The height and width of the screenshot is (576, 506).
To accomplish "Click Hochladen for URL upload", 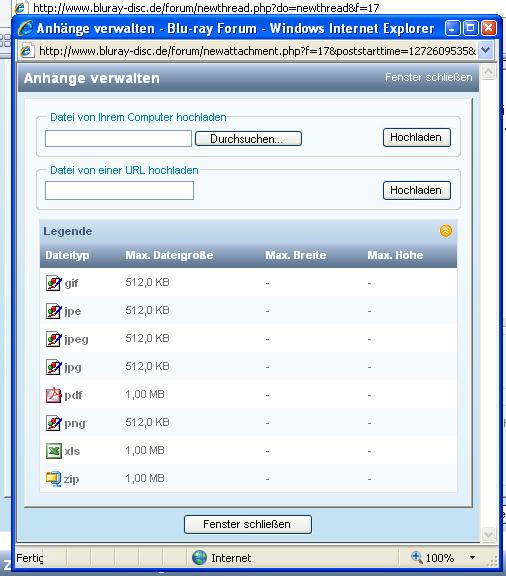I will [x=417, y=190].
